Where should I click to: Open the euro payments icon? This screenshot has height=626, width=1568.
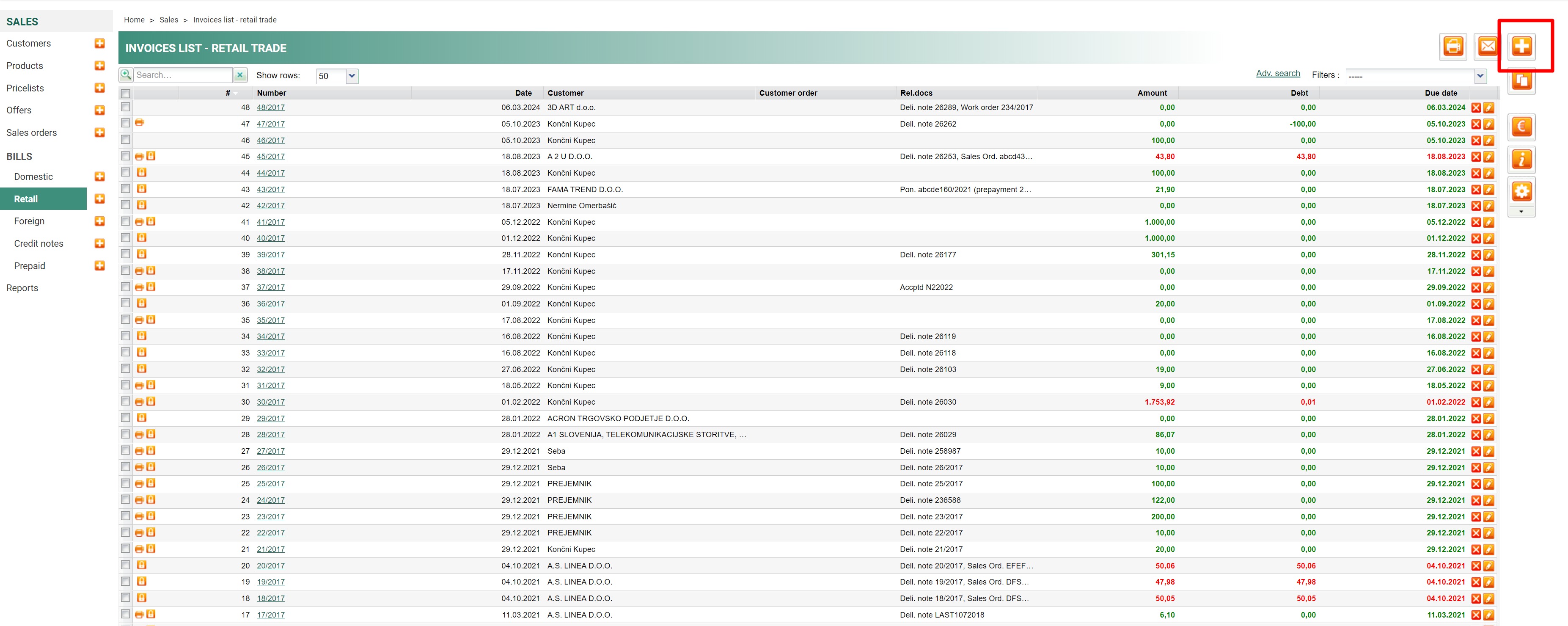point(1522,127)
